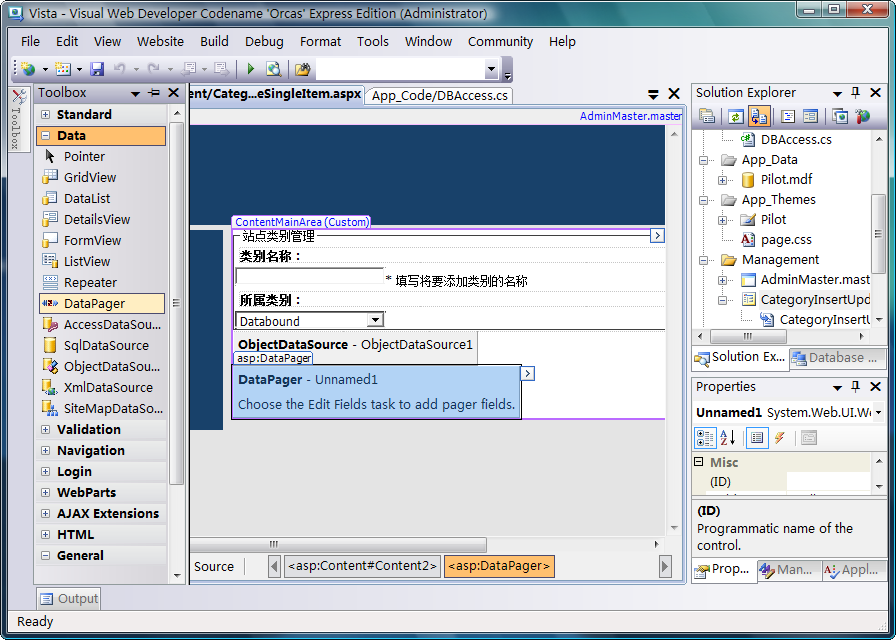Image resolution: width=896 pixels, height=640 pixels.
Task: Collapse the Data toolbox group
Action: 45,136
